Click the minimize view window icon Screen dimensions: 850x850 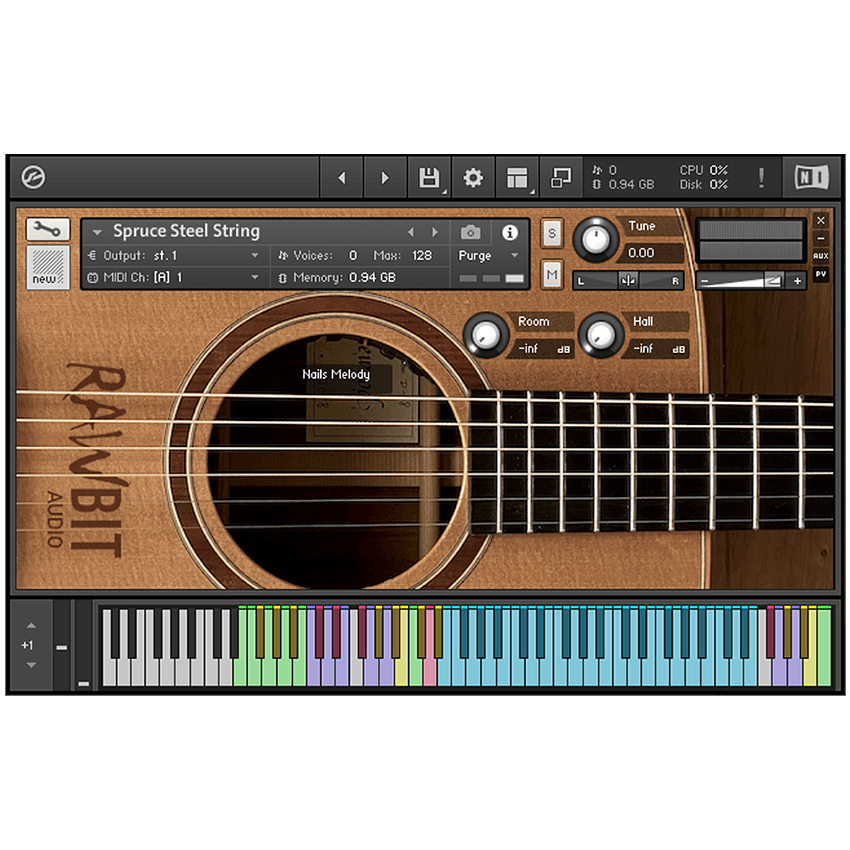(x=561, y=177)
